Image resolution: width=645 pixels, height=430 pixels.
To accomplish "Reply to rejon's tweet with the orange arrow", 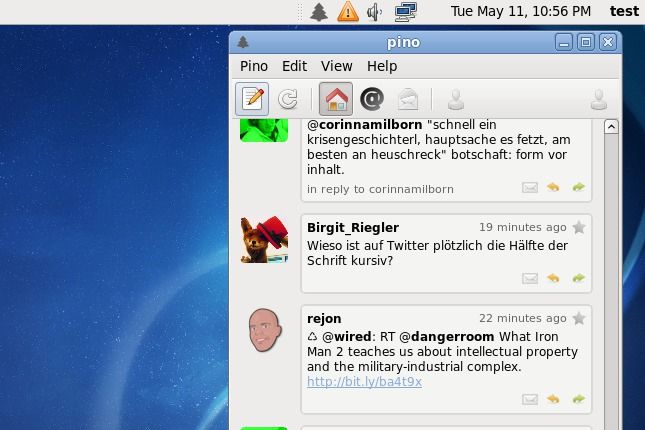I will (553, 399).
